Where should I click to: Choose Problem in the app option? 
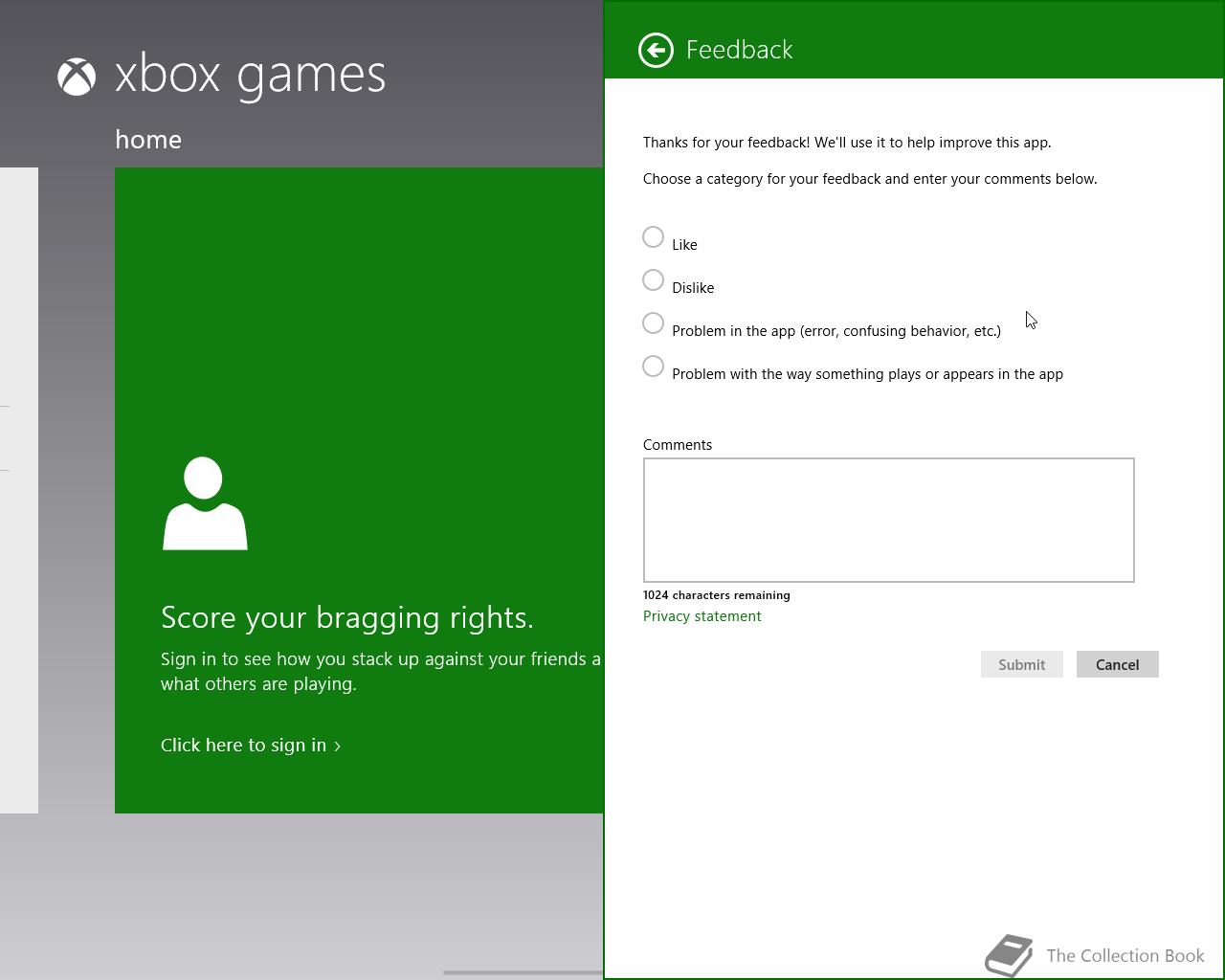653,323
